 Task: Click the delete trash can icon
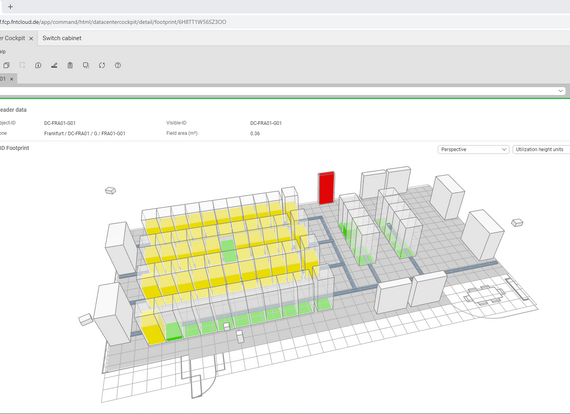point(70,65)
